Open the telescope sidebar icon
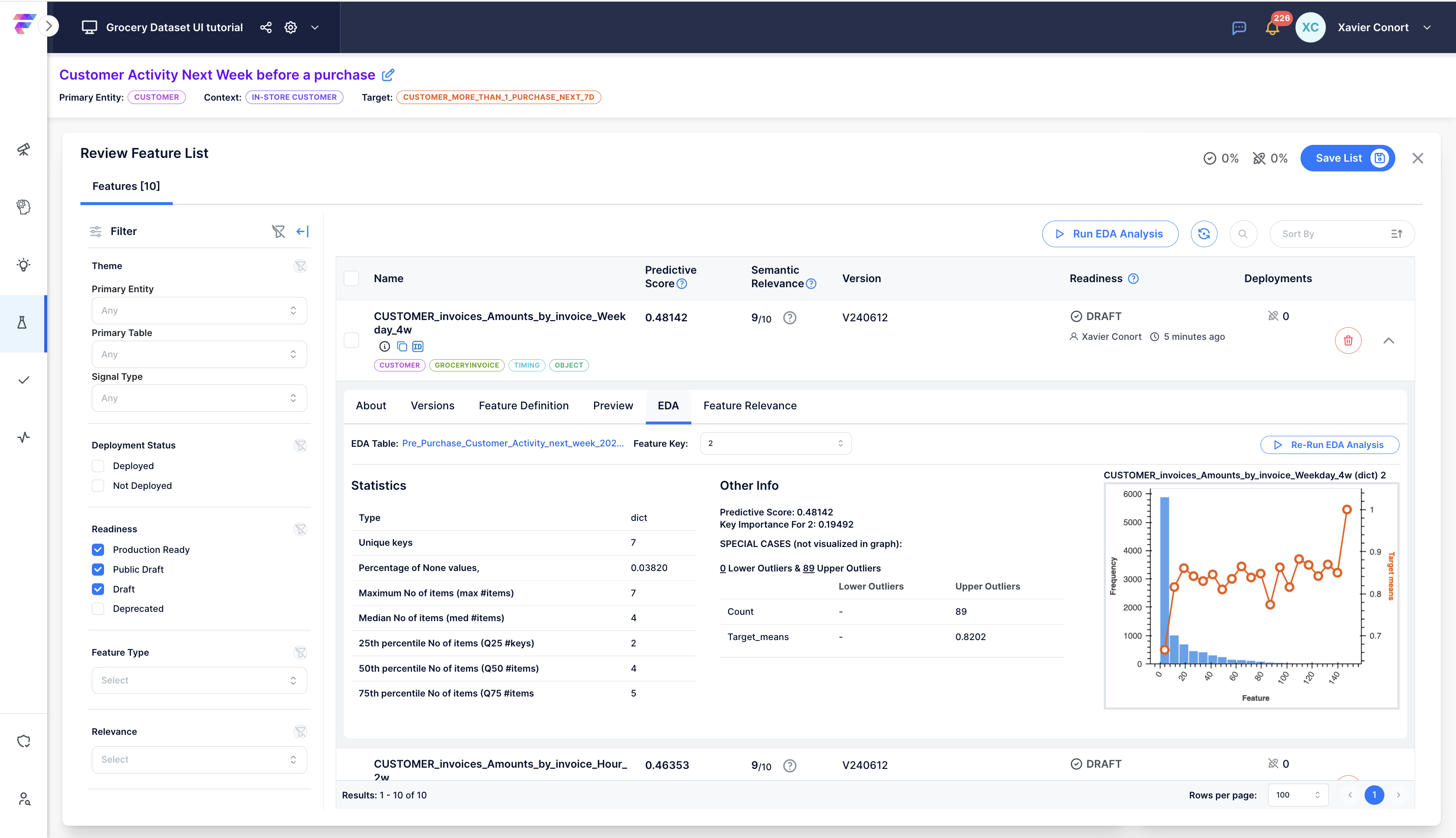The image size is (1456, 838). (x=24, y=149)
